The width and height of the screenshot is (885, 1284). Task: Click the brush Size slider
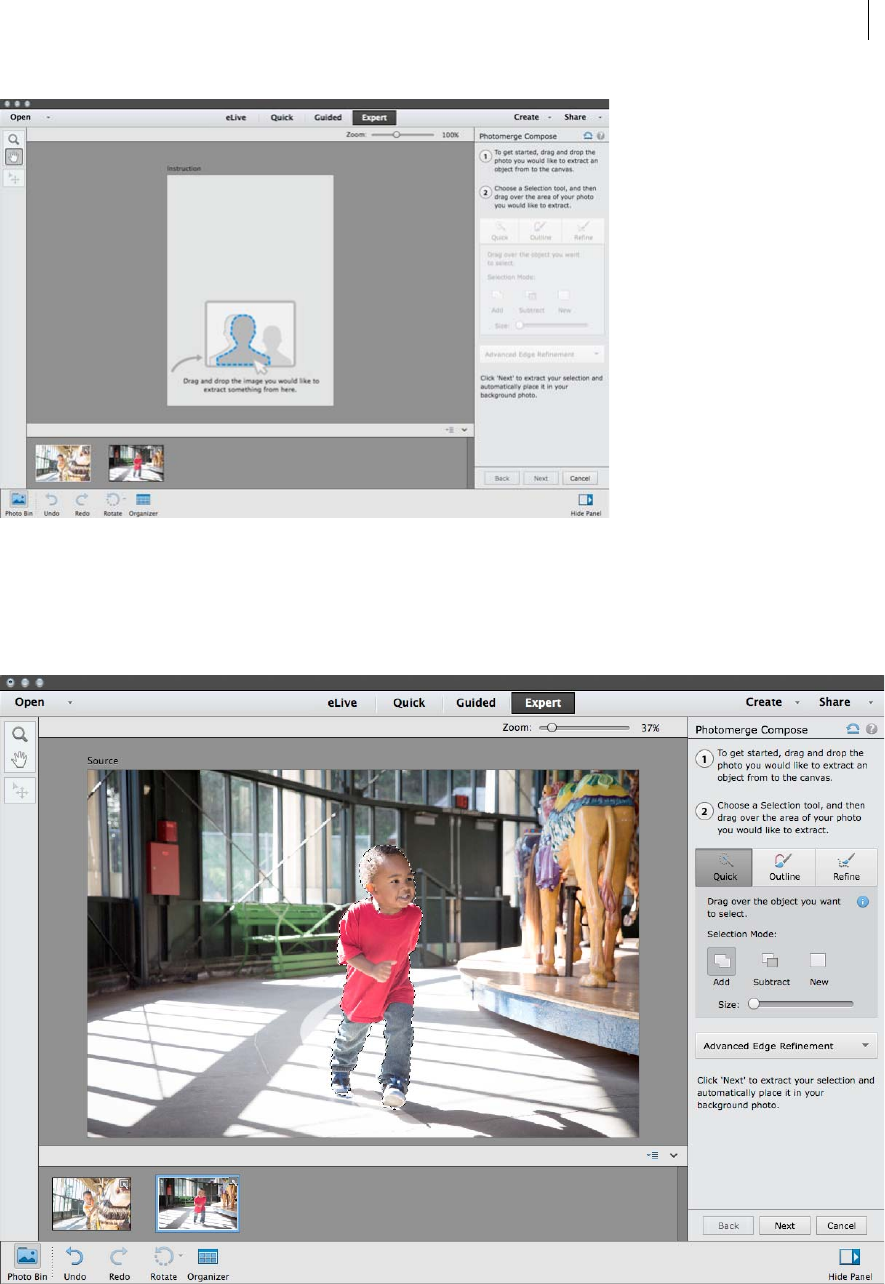point(801,1003)
